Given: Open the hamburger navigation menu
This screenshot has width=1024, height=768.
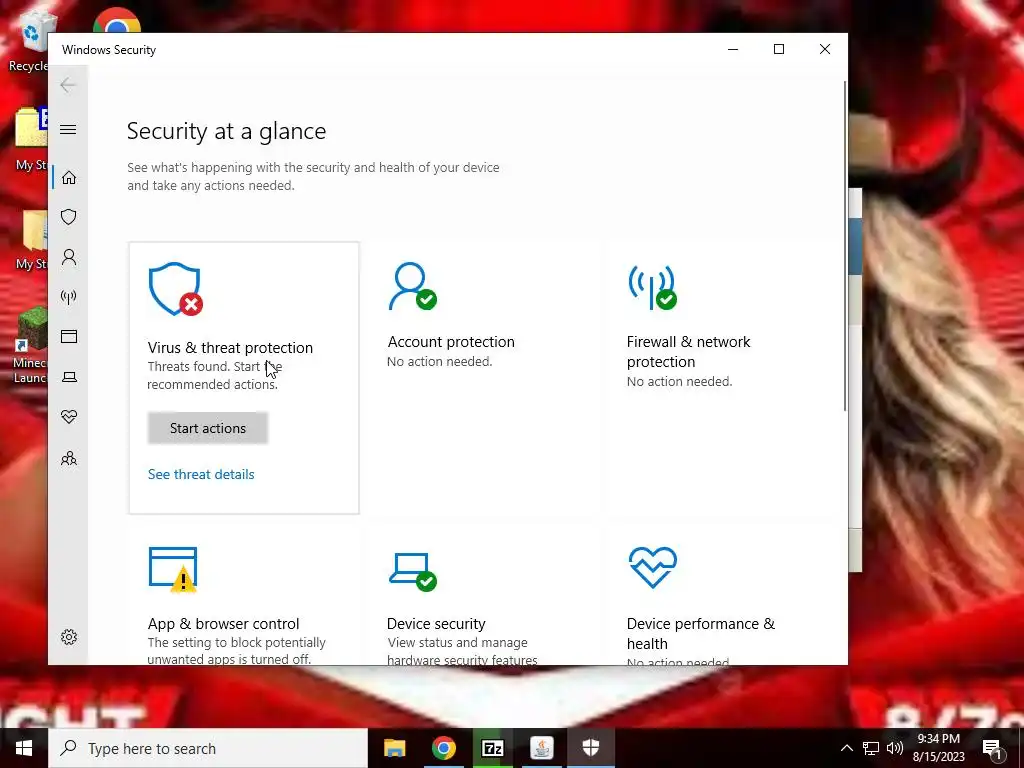Looking at the screenshot, I should (x=68, y=129).
